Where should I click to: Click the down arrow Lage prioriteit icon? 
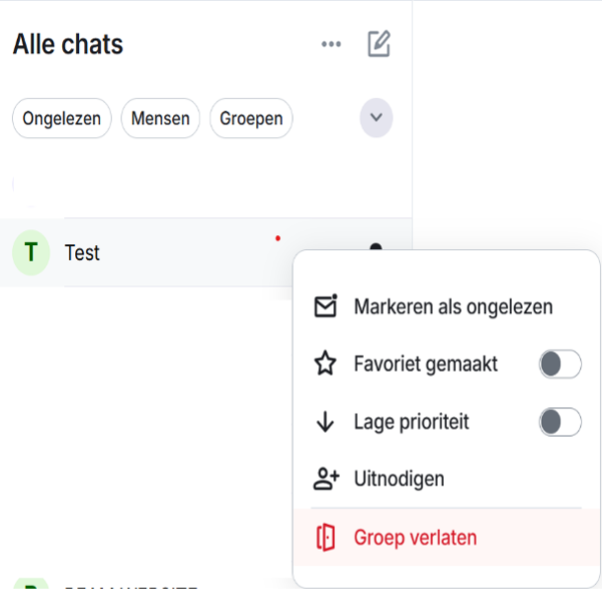pos(325,422)
